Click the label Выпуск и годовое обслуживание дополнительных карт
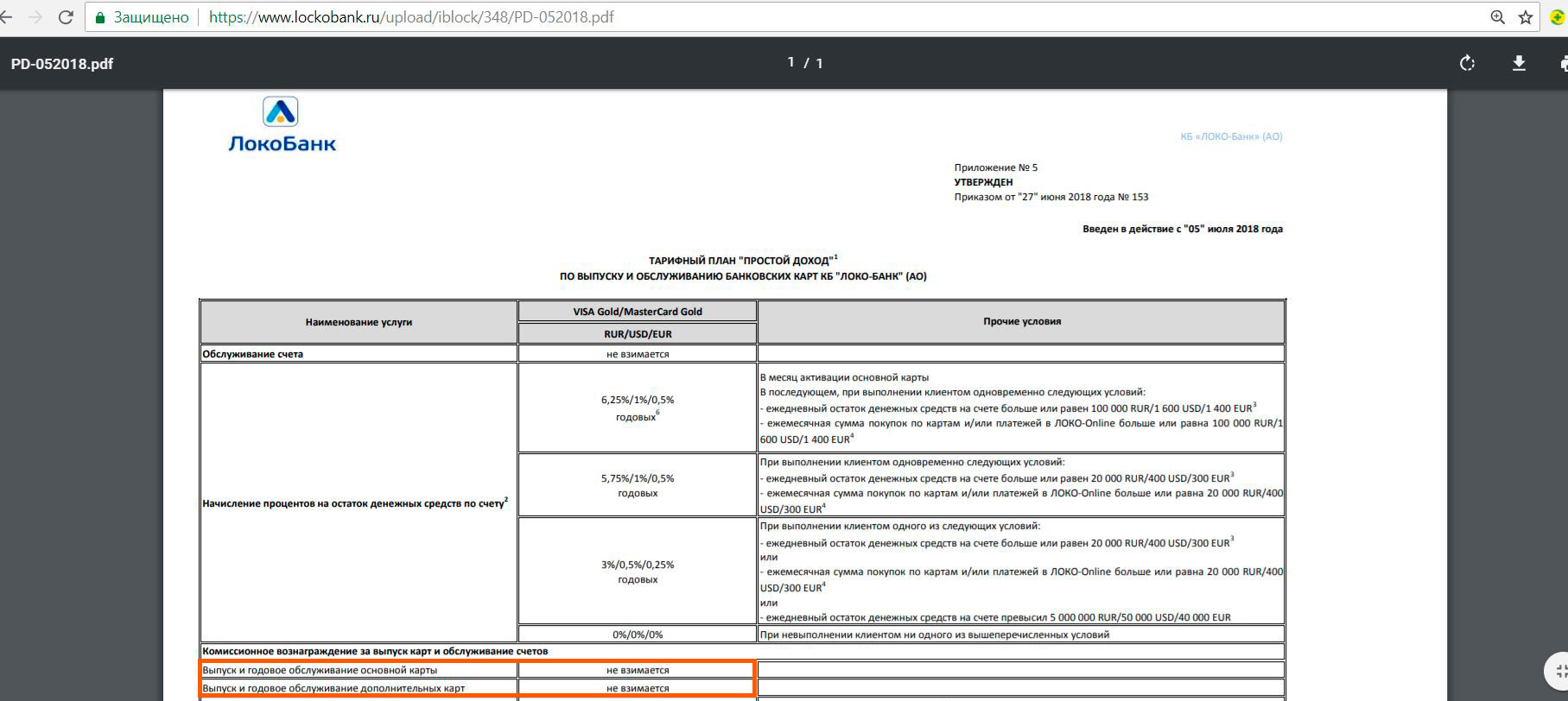The image size is (1568, 701). tap(333, 688)
